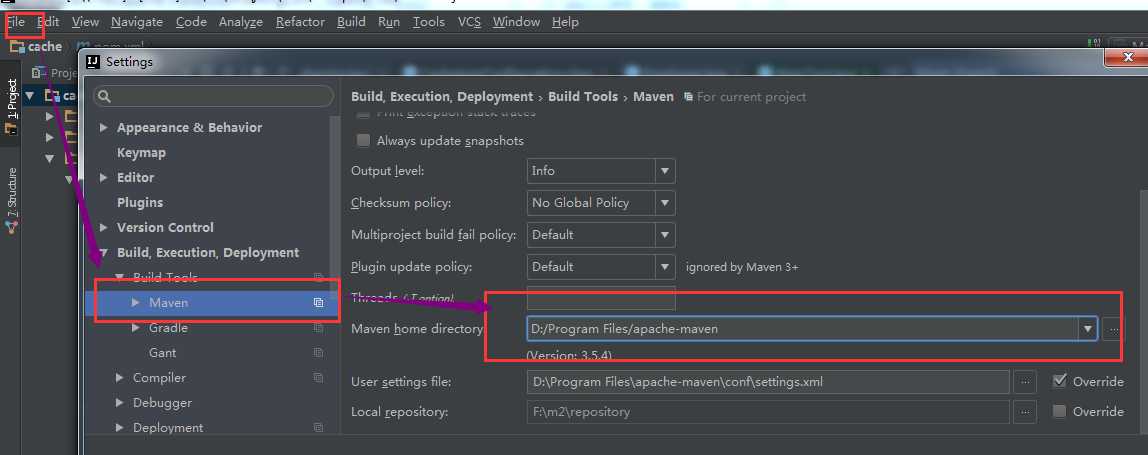This screenshot has height=455, width=1148.
Task: Open the 7: Structure tool window
Action: tap(11, 200)
